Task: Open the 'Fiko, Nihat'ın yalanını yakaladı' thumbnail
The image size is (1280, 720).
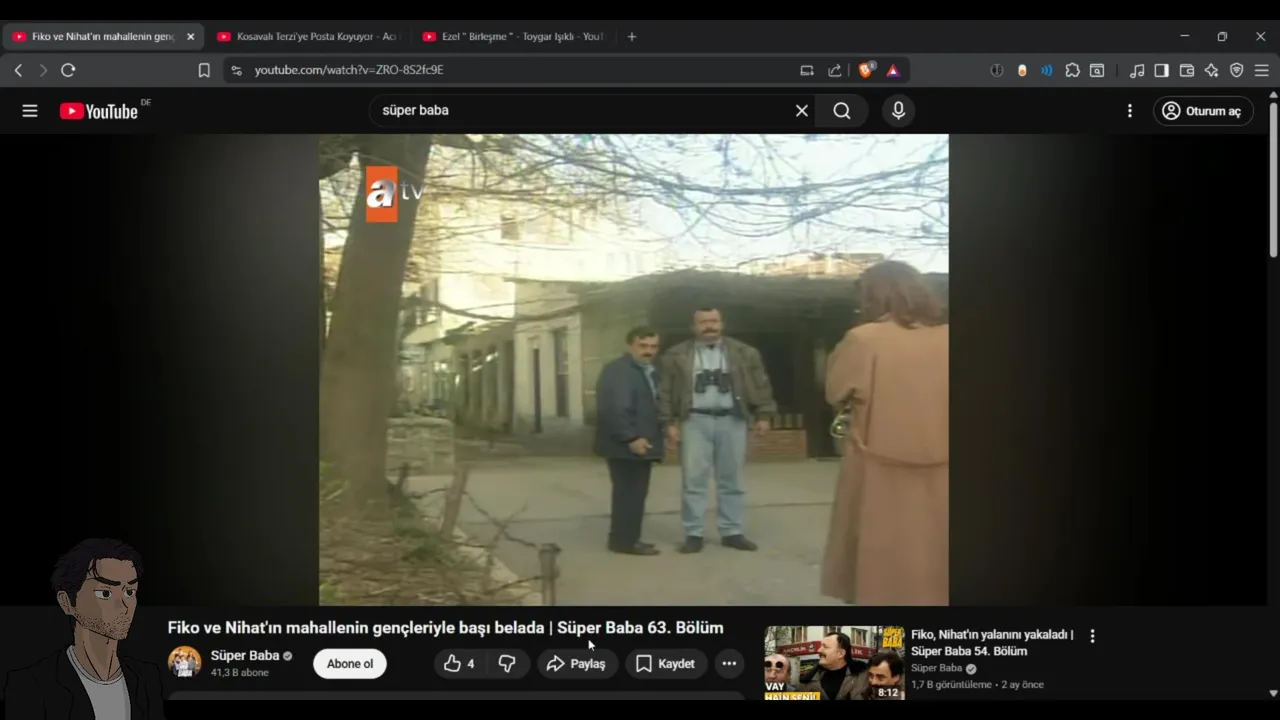Action: [834, 662]
